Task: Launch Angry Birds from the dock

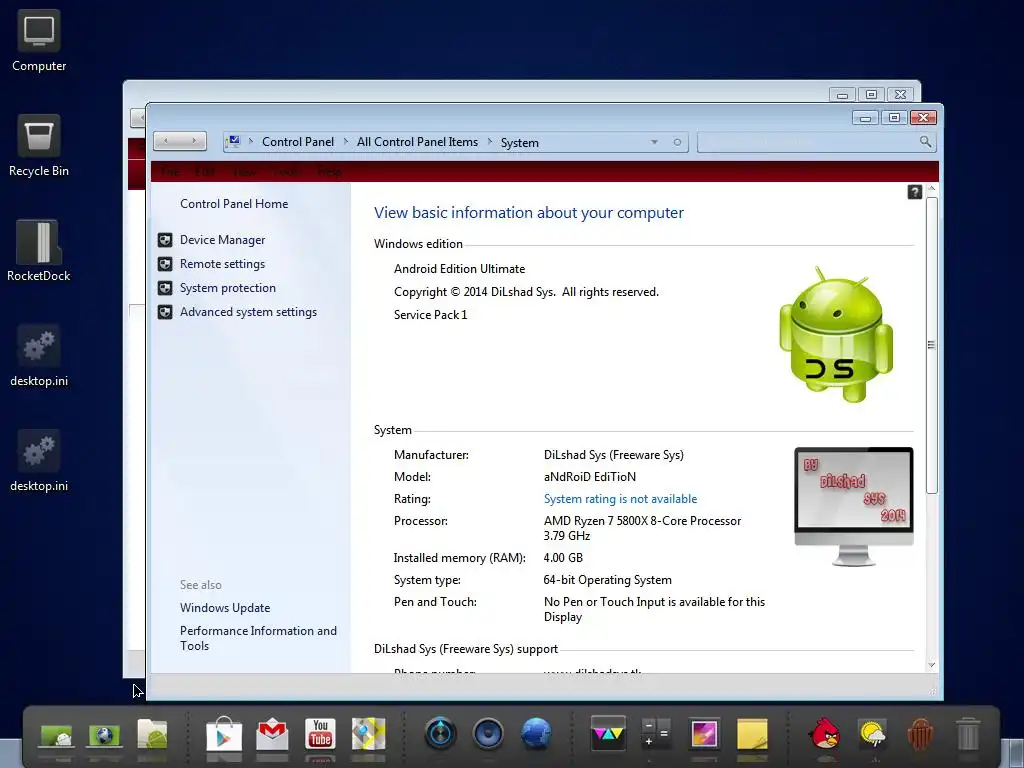Action: (825, 733)
